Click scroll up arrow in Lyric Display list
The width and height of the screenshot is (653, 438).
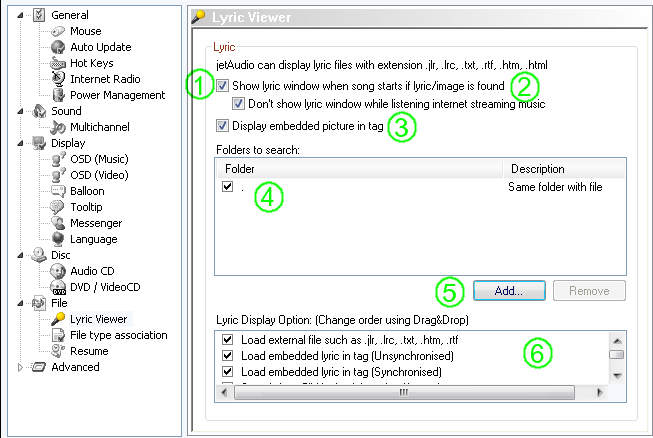(x=617, y=341)
